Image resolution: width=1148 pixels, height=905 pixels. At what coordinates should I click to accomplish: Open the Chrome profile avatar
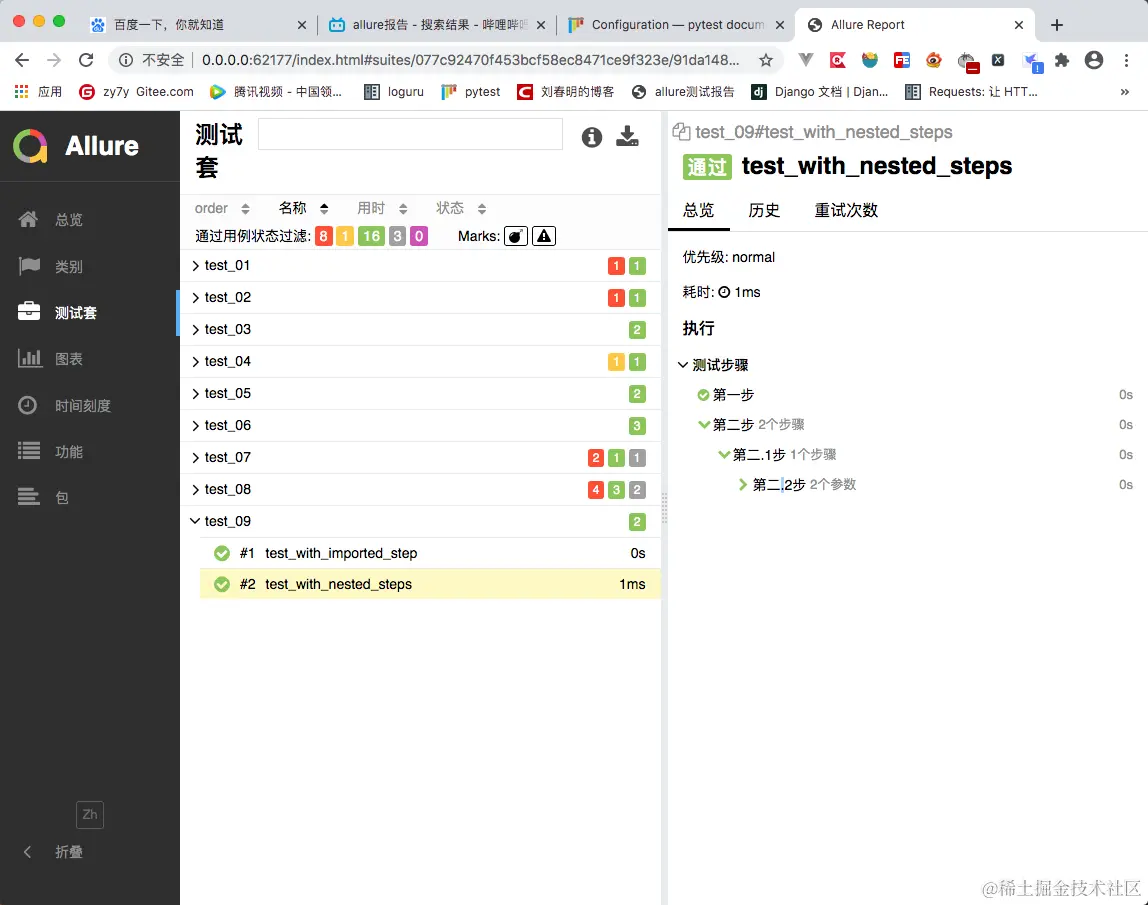click(x=1094, y=60)
